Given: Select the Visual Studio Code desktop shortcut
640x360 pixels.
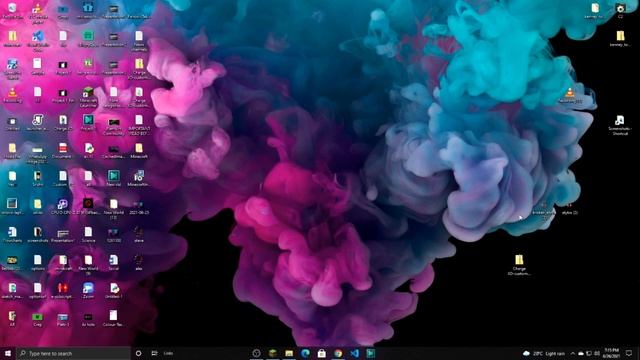Looking at the screenshot, I should [x=38, y=40].
